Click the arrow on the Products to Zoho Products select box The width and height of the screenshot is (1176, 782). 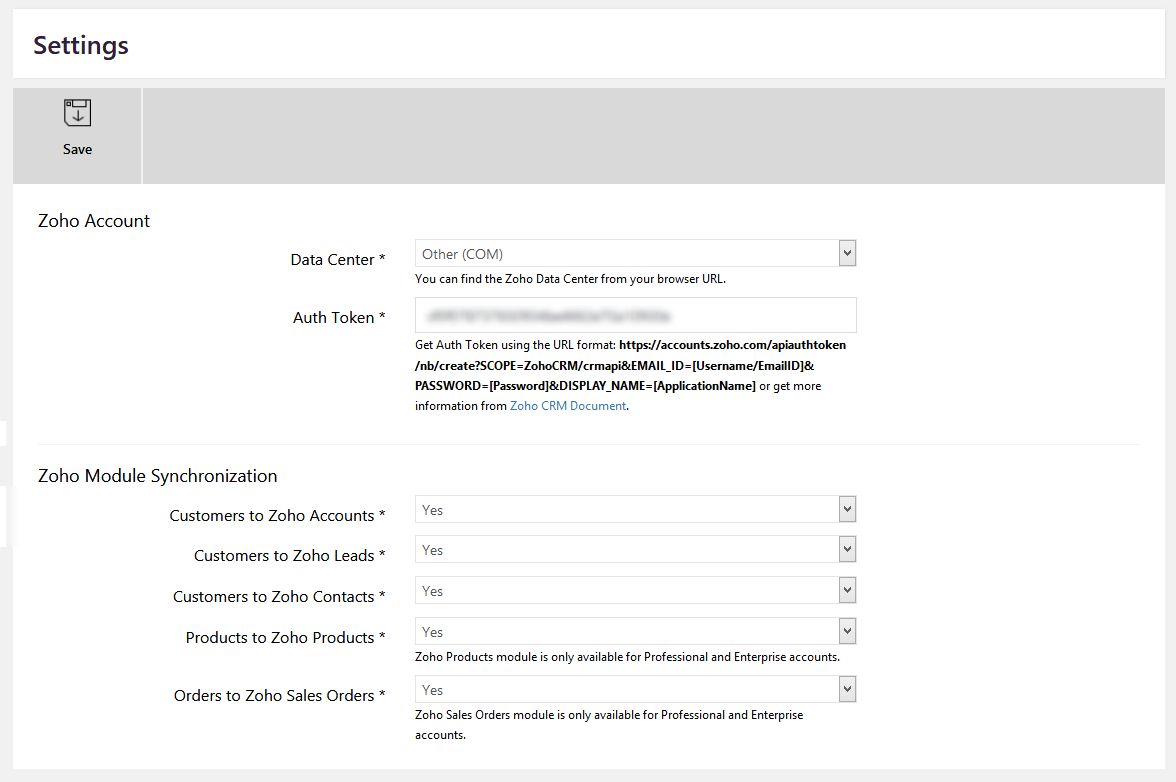tap(847, 632)
